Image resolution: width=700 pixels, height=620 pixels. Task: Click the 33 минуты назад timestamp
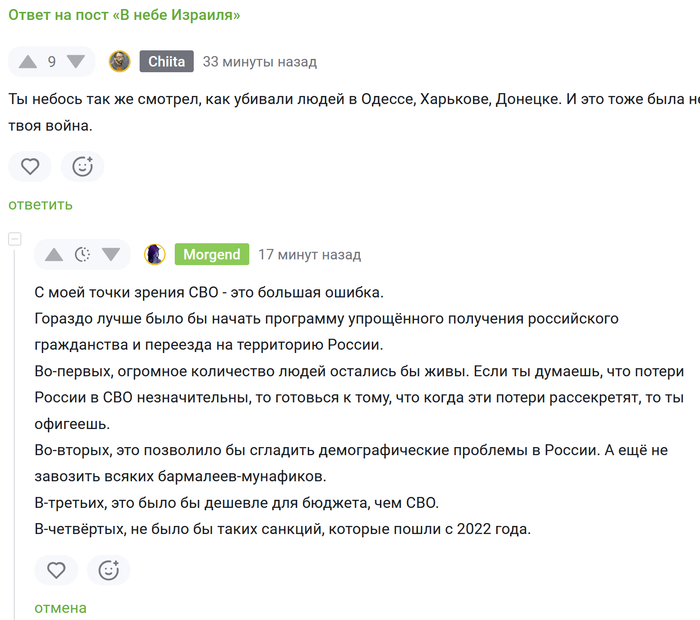click(x=260, y=62)
